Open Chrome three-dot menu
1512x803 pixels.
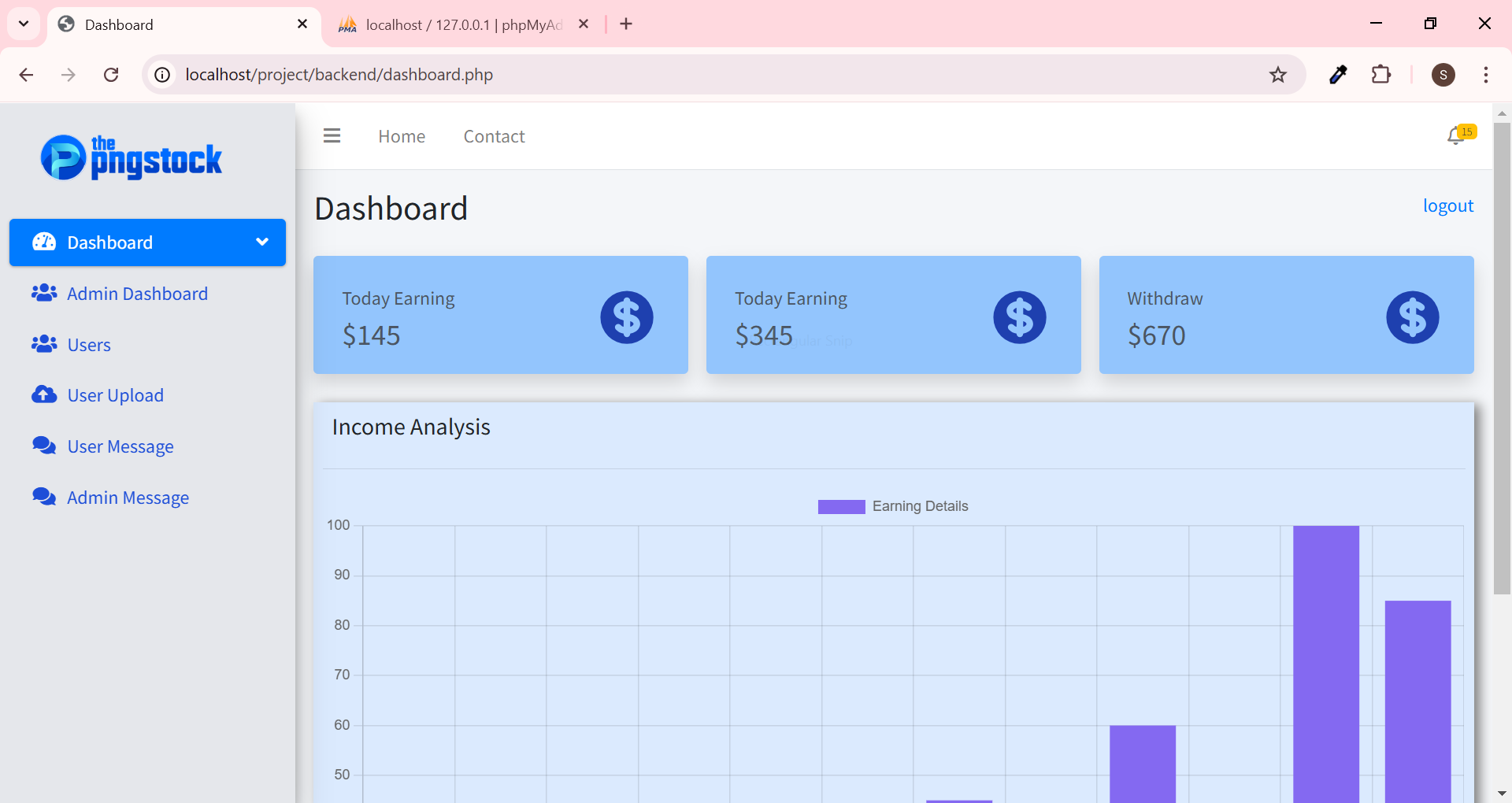click(1486, 75)
